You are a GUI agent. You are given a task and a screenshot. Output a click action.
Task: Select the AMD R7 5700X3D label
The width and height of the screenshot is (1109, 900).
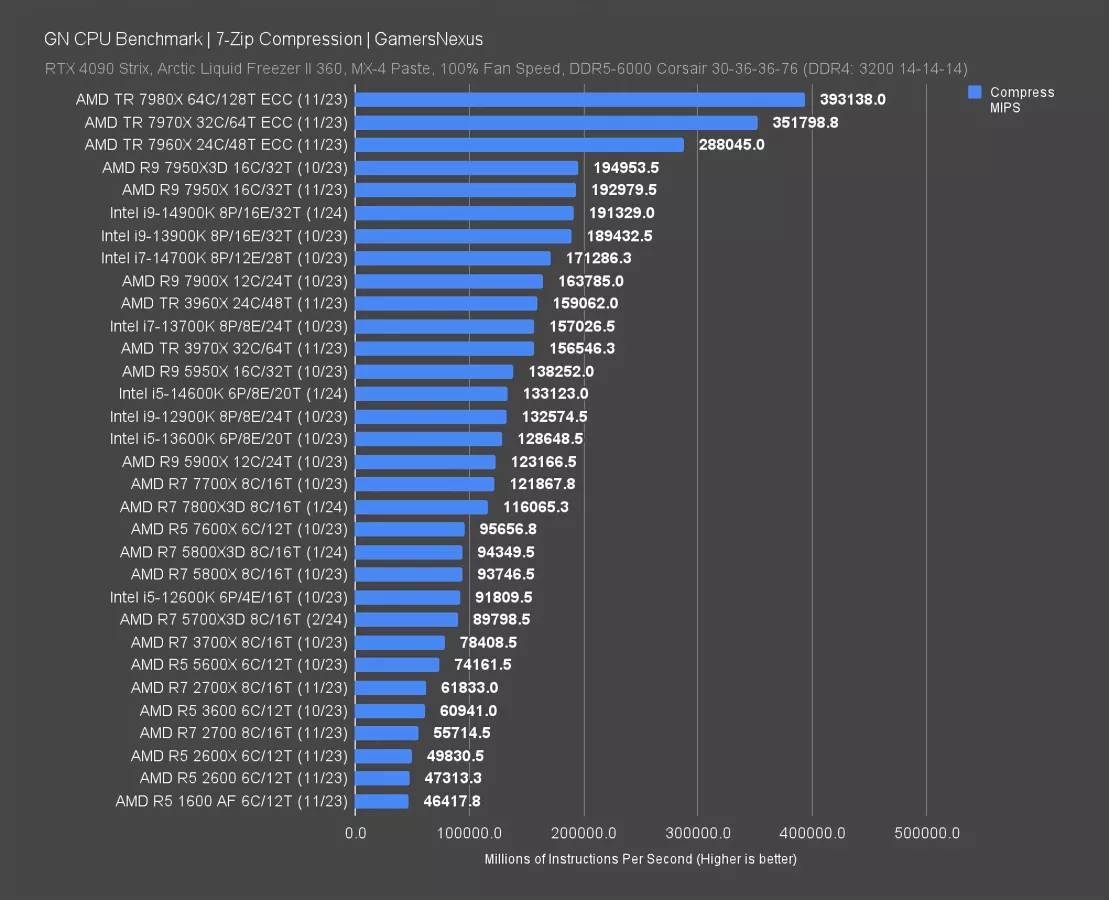tap(233, 619)
